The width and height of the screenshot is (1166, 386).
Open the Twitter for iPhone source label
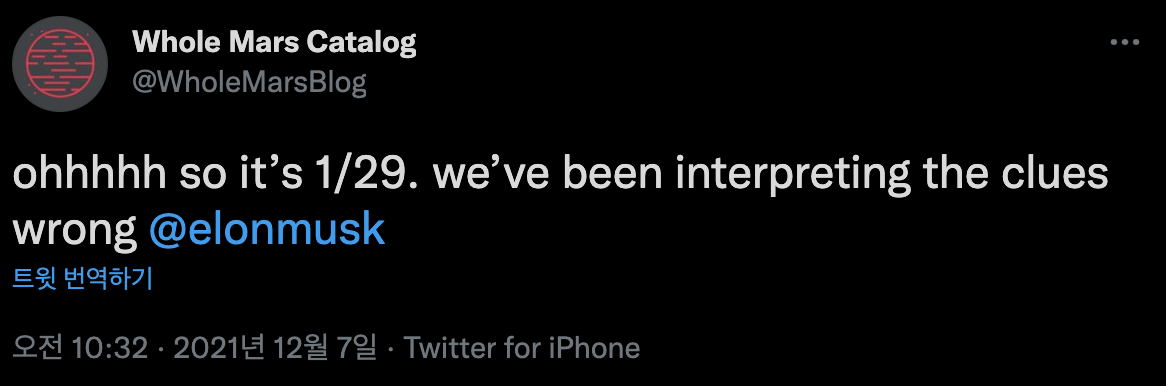(x=521, y=348)
